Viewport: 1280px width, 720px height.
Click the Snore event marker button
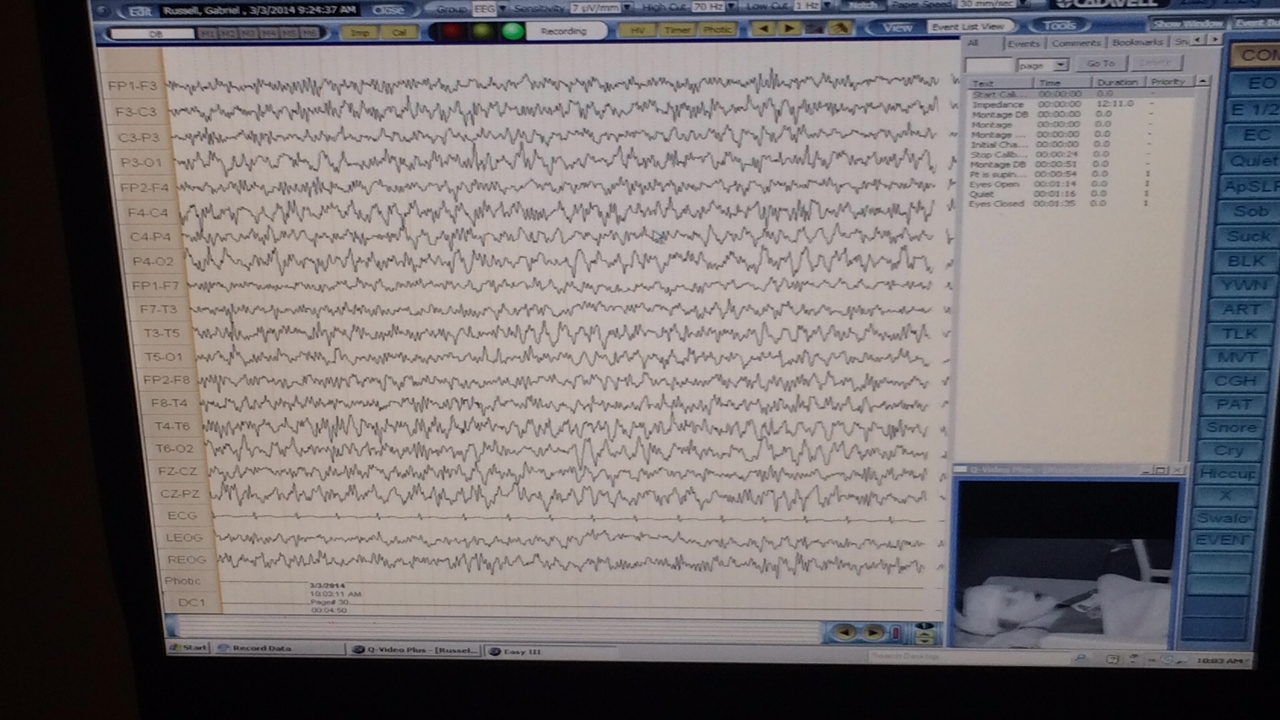pos(1231,428)
